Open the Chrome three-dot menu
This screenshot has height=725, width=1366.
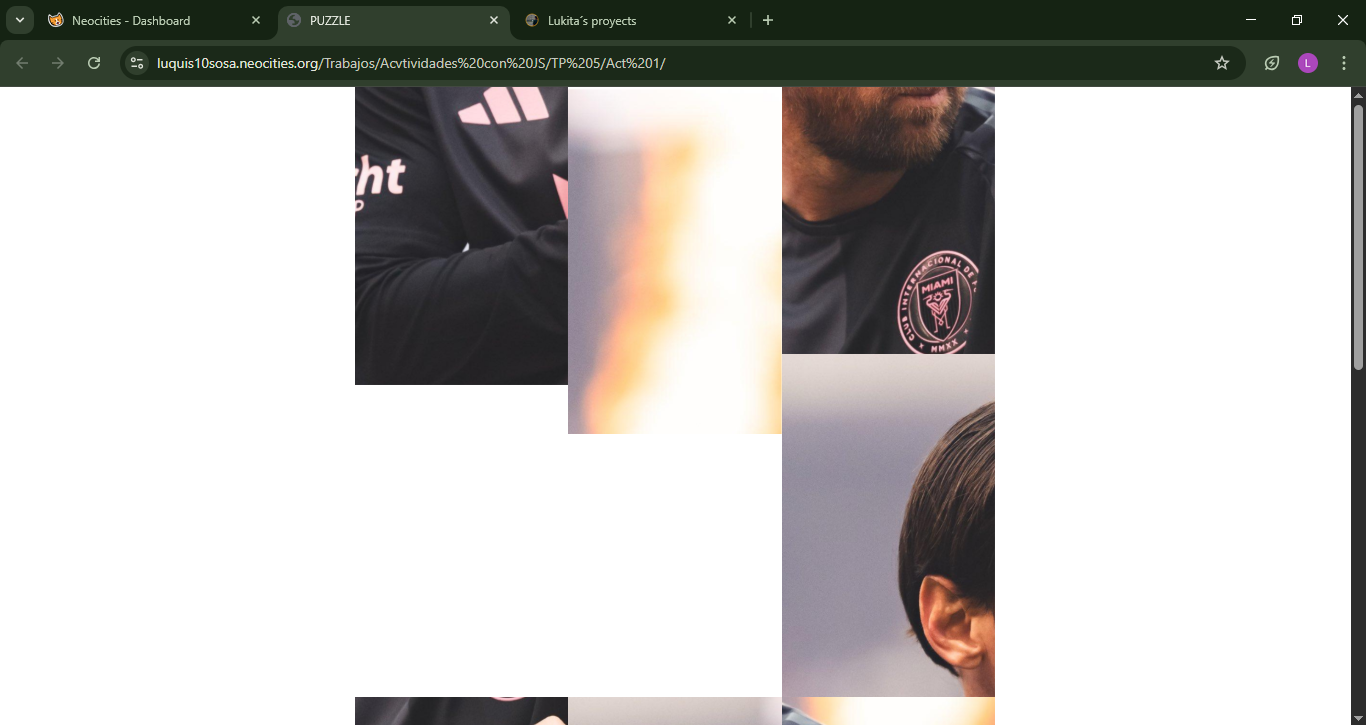[x=1344, y=63]
